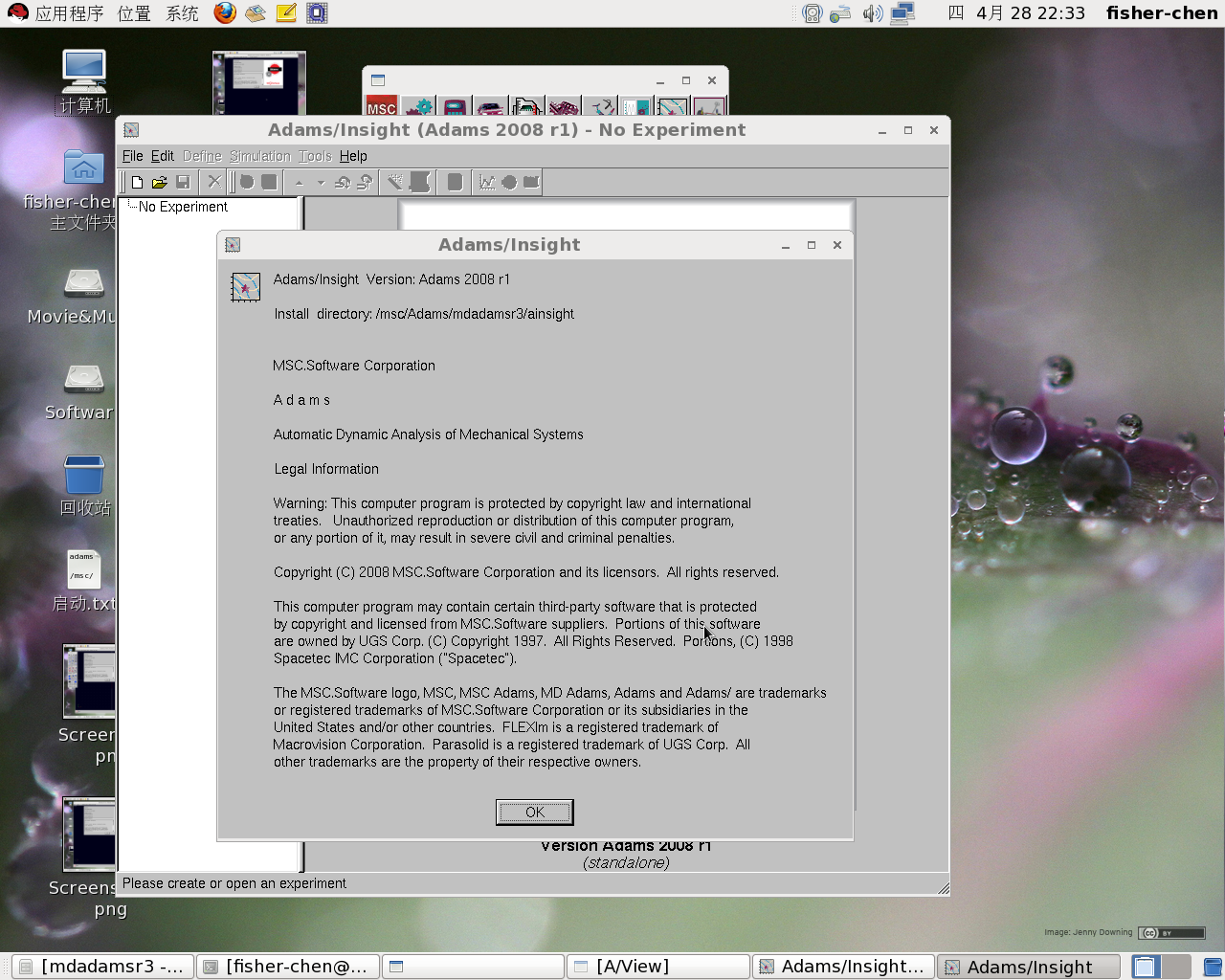Click the greyed up arrow toolbar icon
The height and width of the screenshot is (980, 1225).
coord(299,182)
